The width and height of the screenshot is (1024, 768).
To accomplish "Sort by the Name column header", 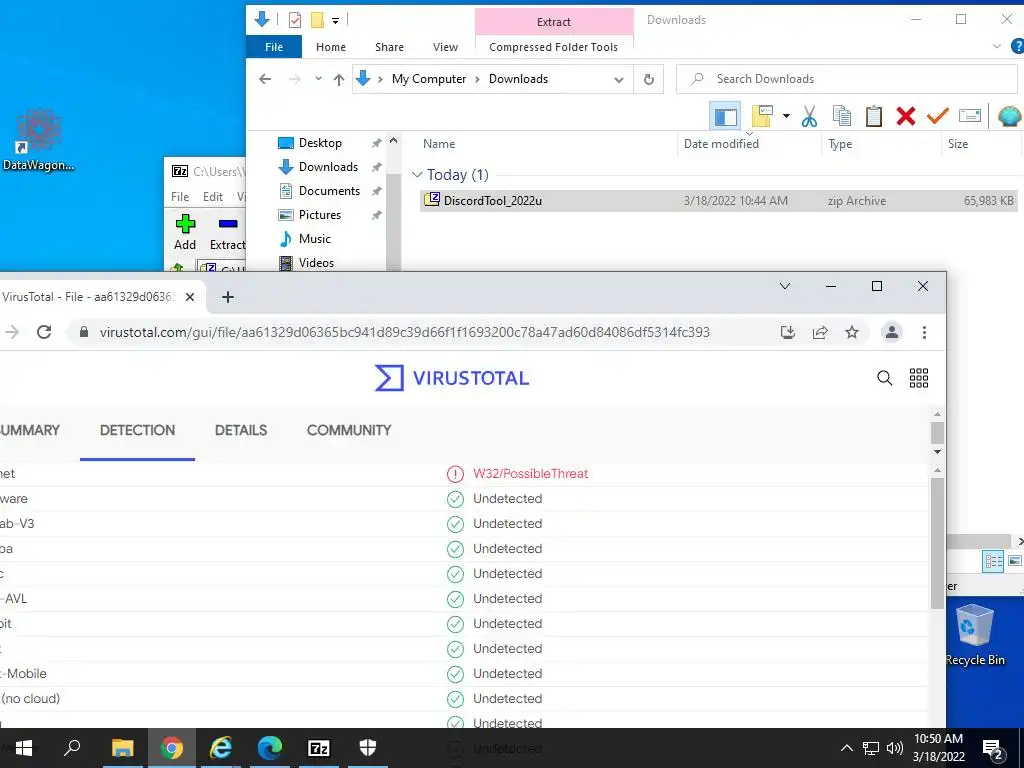I will 439,144.
